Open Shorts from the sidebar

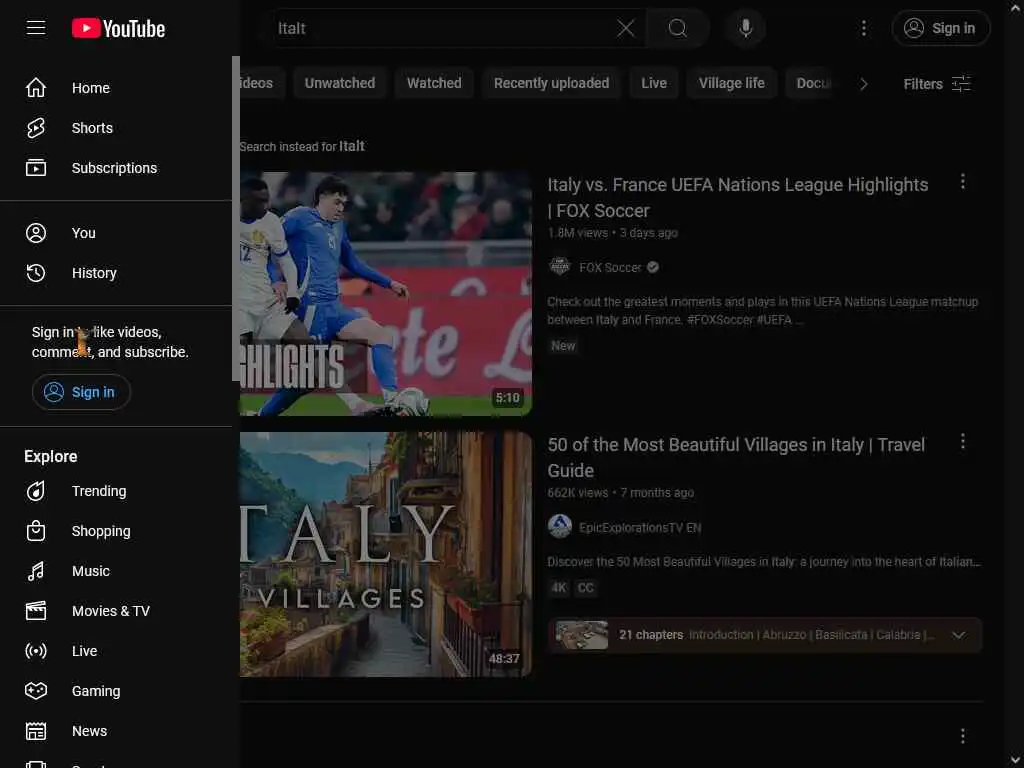pyautogui.click(x=116, y=128)
